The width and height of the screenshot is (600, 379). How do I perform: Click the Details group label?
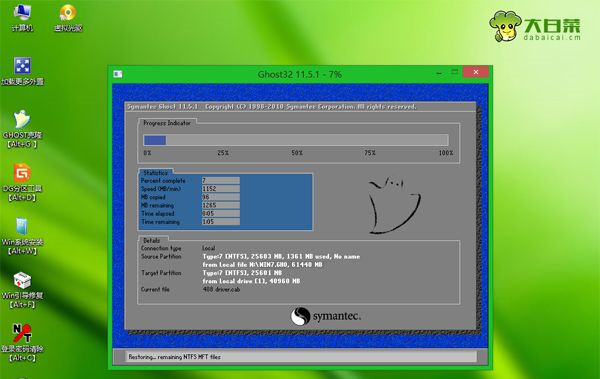pyautogui.click(x=152, y=240)
